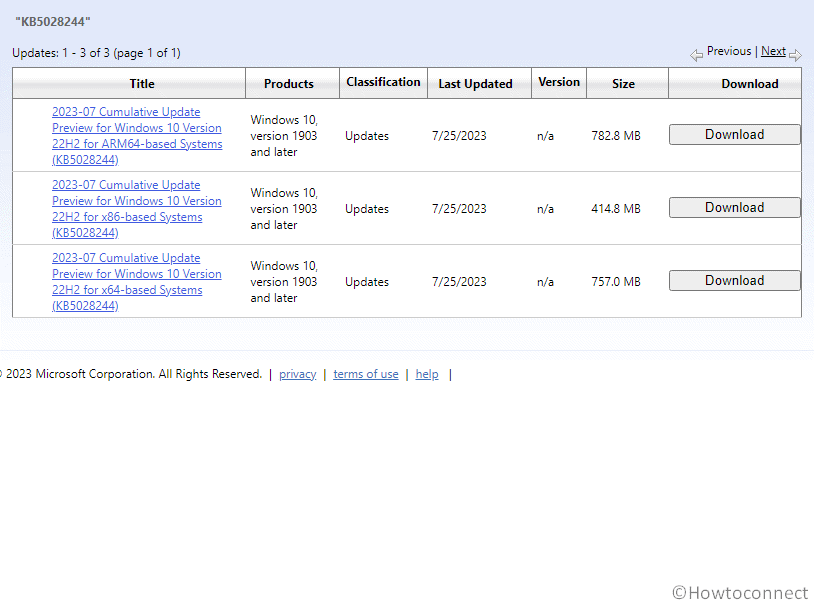Open the terms of use footer link
Screen dimensions: 814x612
coord(365,374)
